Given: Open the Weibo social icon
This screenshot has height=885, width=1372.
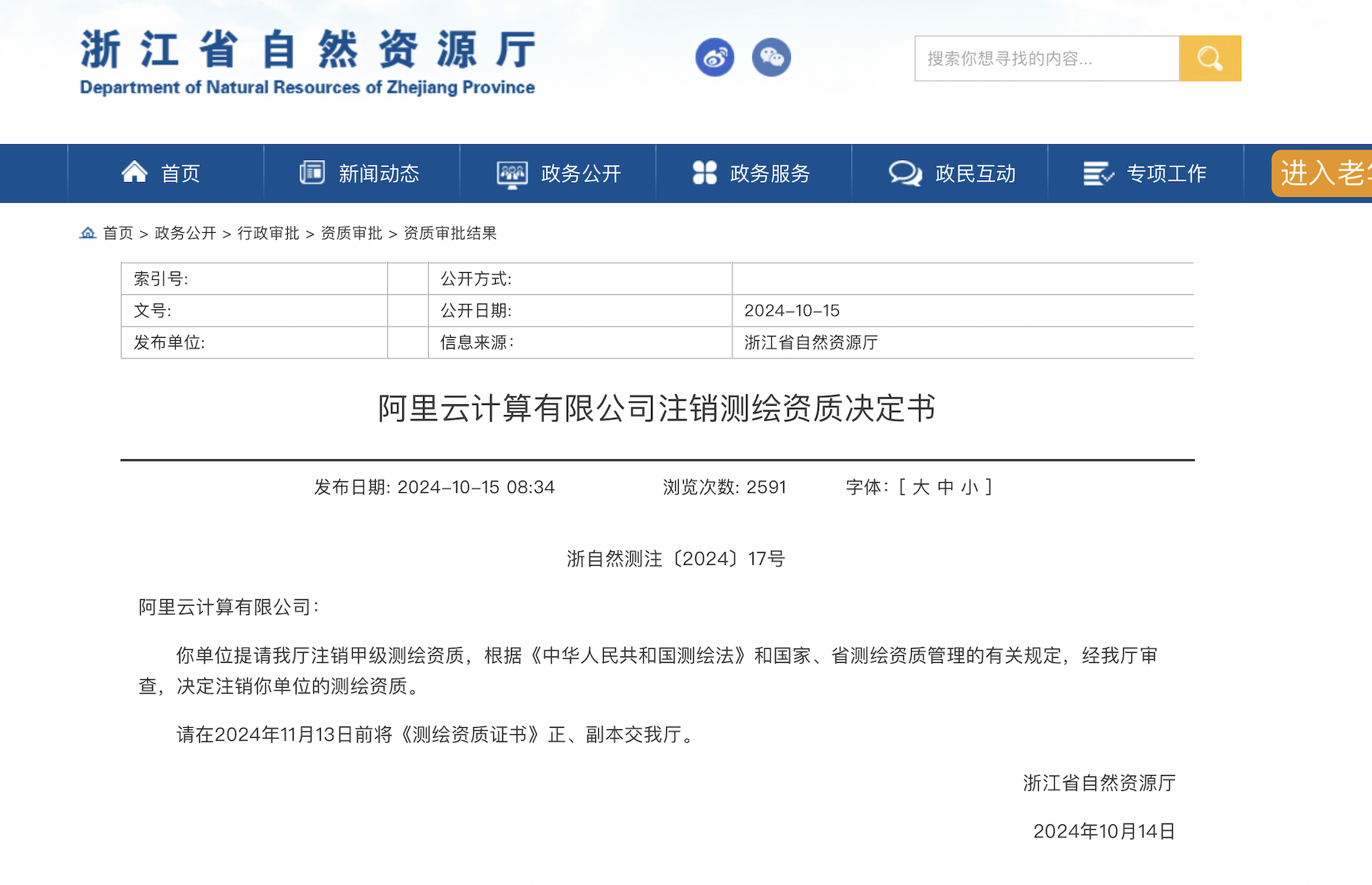Looking at the screenshot, I should click(715, 58).
